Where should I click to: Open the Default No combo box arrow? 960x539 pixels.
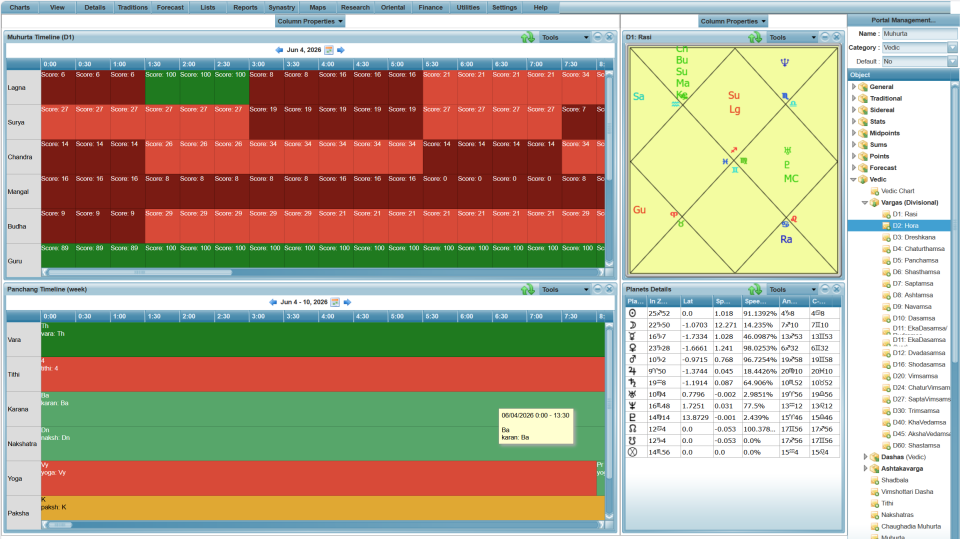[x=952, y=62]
